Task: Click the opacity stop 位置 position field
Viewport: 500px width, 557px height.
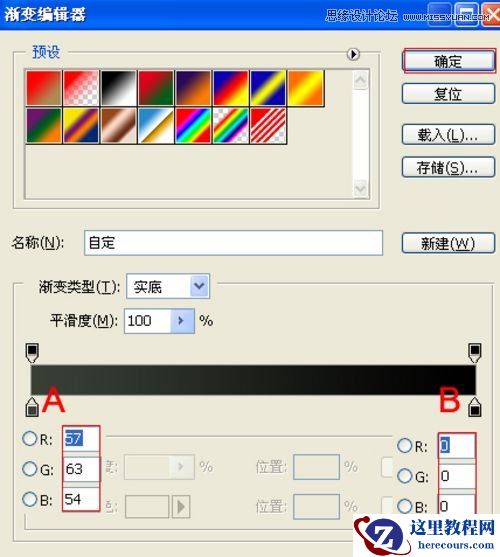Action: pyautogui.click(x=316, y=466)
